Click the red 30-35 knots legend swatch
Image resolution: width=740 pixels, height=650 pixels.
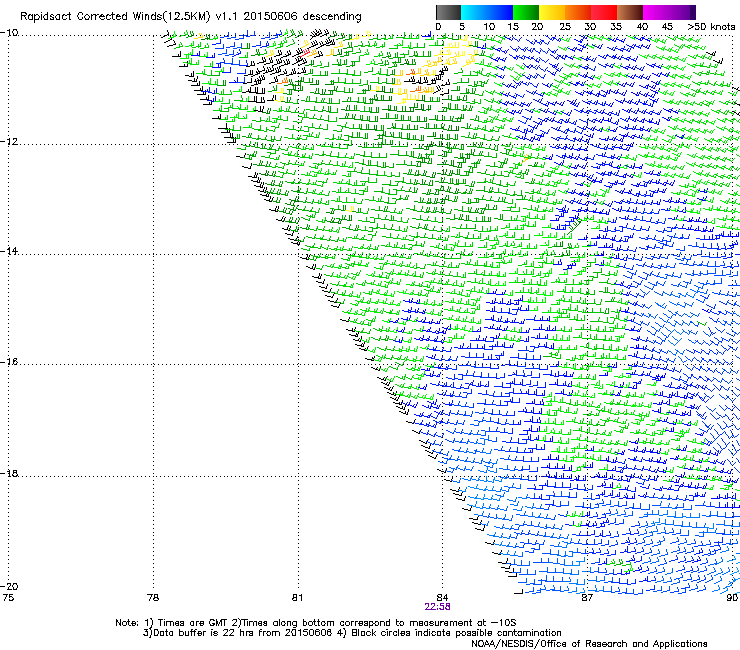(x=604, y=12)
